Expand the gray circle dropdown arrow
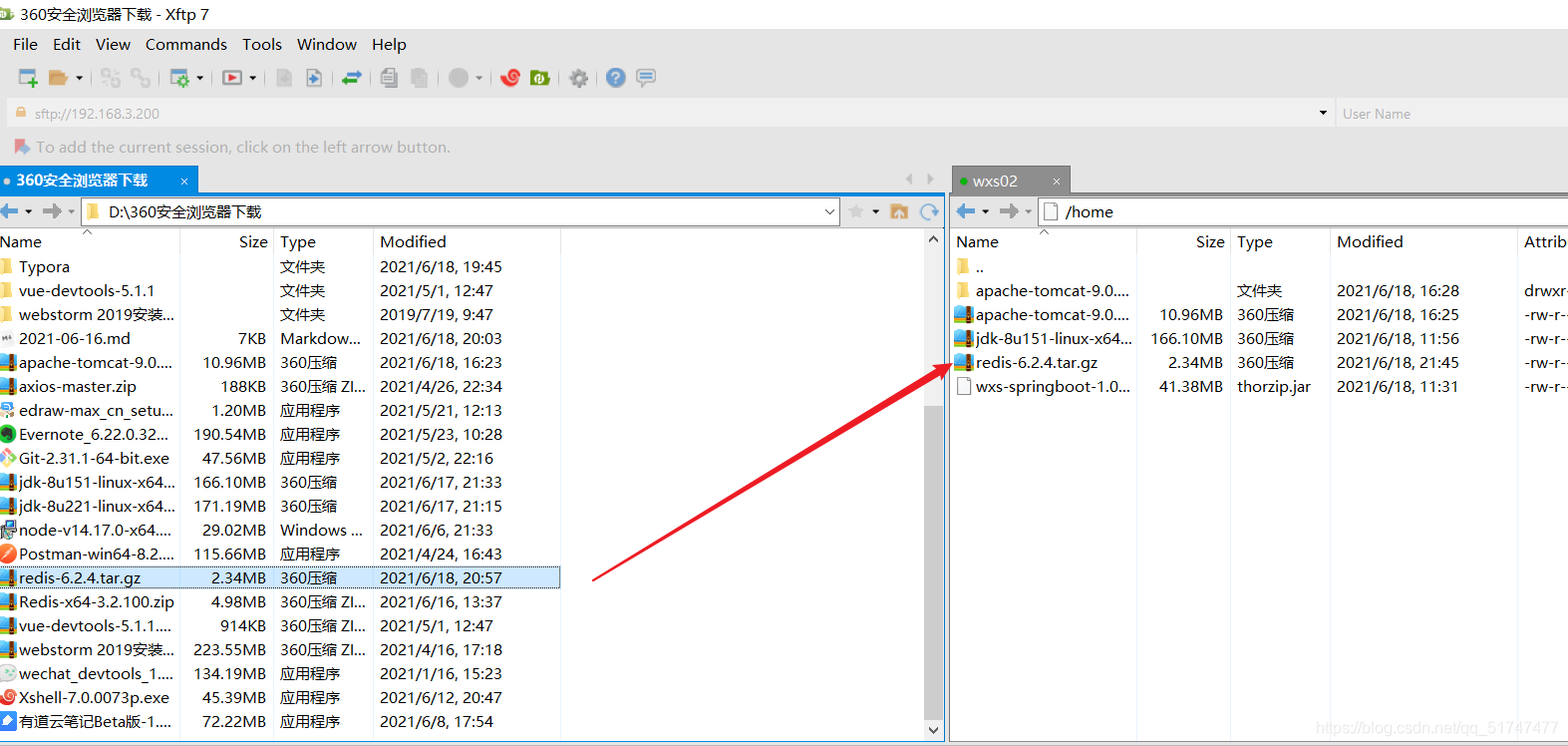This screenshot has width=1568, height=746. pos(478,78)
